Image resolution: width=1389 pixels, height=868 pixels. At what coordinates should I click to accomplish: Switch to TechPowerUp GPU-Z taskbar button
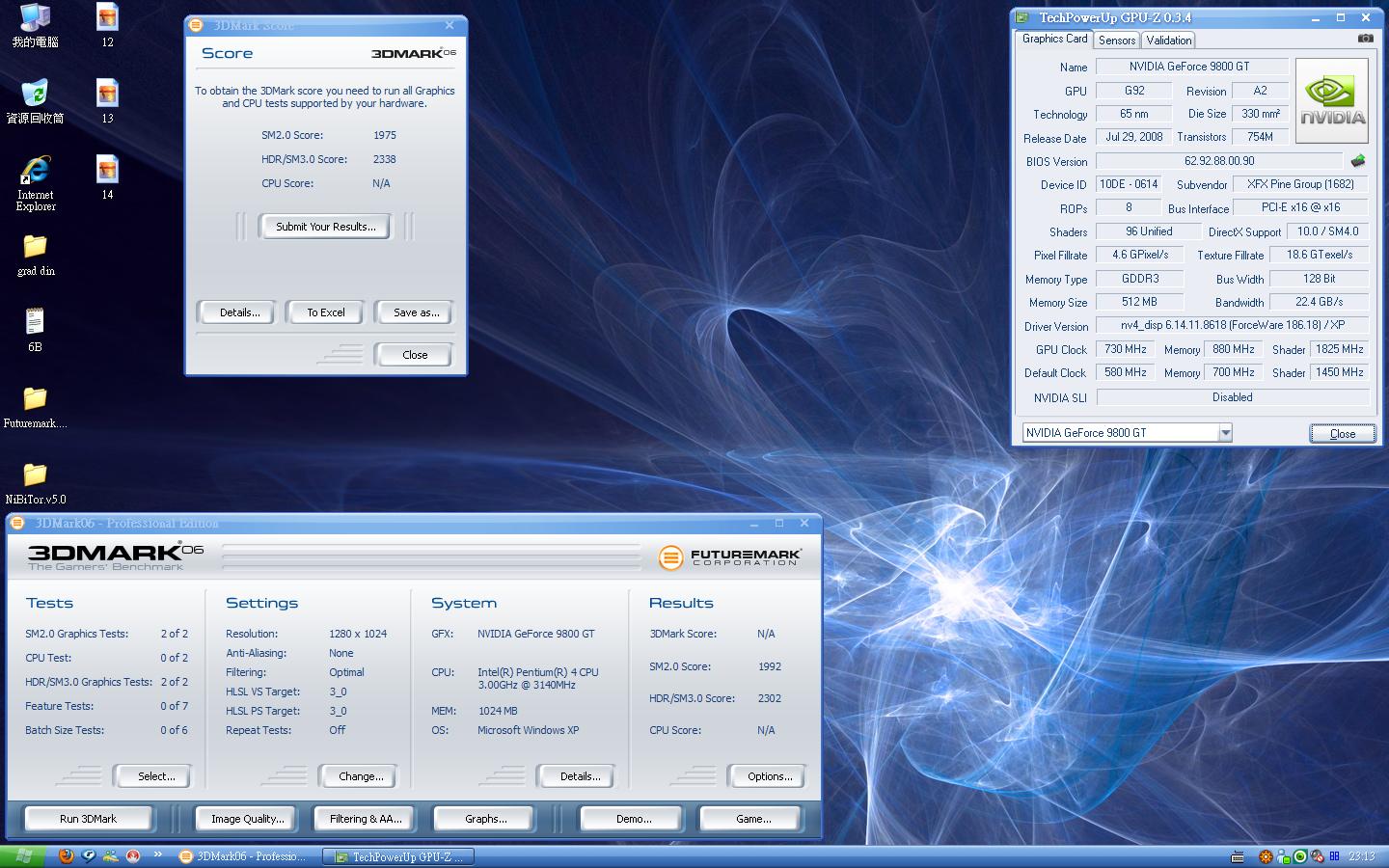(x=397, y=856)
